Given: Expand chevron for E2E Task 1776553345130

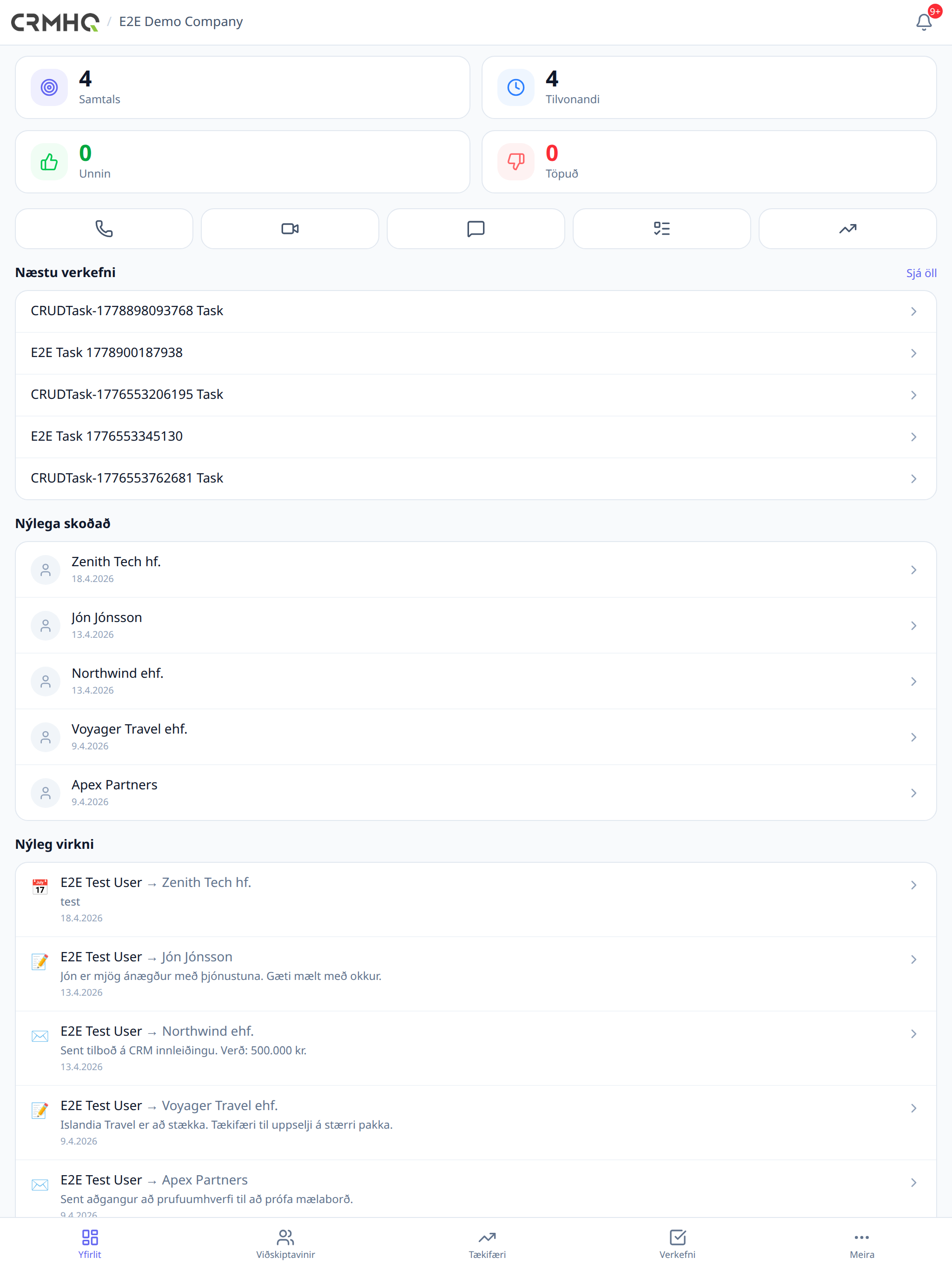Looking at the screenshot, I should (913, 437).
